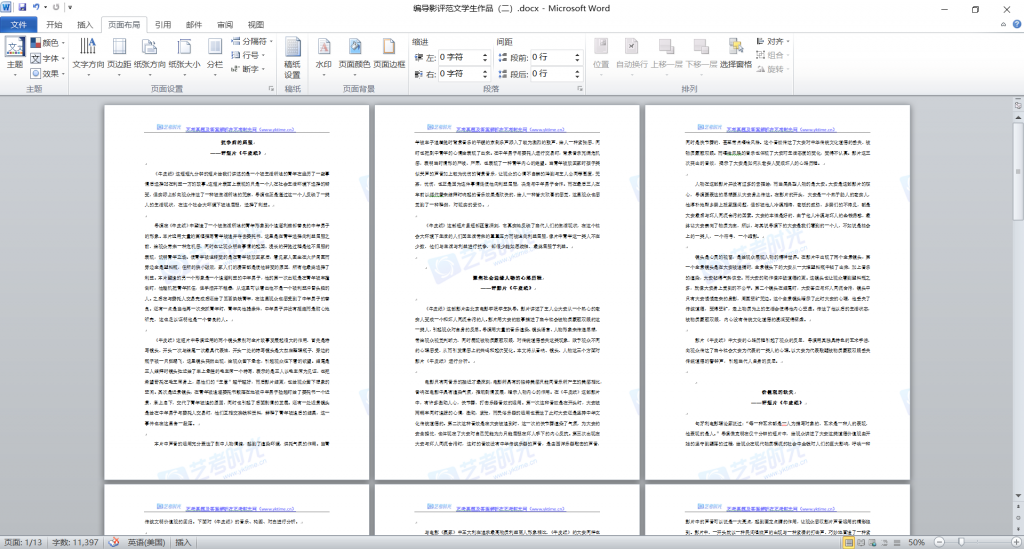Expand the theme 颜色 (Colors) dropdown
1024x549 pixels.
[50, 43]
